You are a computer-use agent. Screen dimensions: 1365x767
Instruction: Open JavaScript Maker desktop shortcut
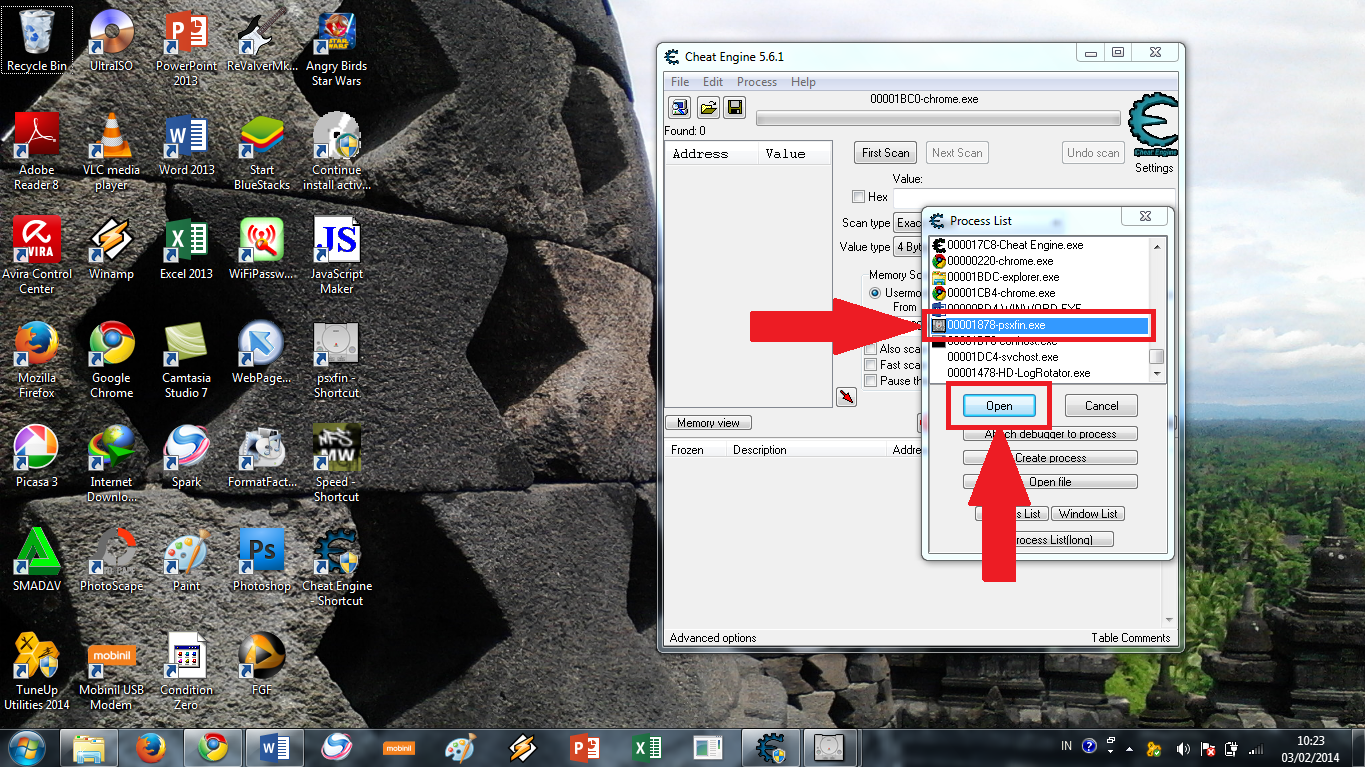click(x=337, y=256)
